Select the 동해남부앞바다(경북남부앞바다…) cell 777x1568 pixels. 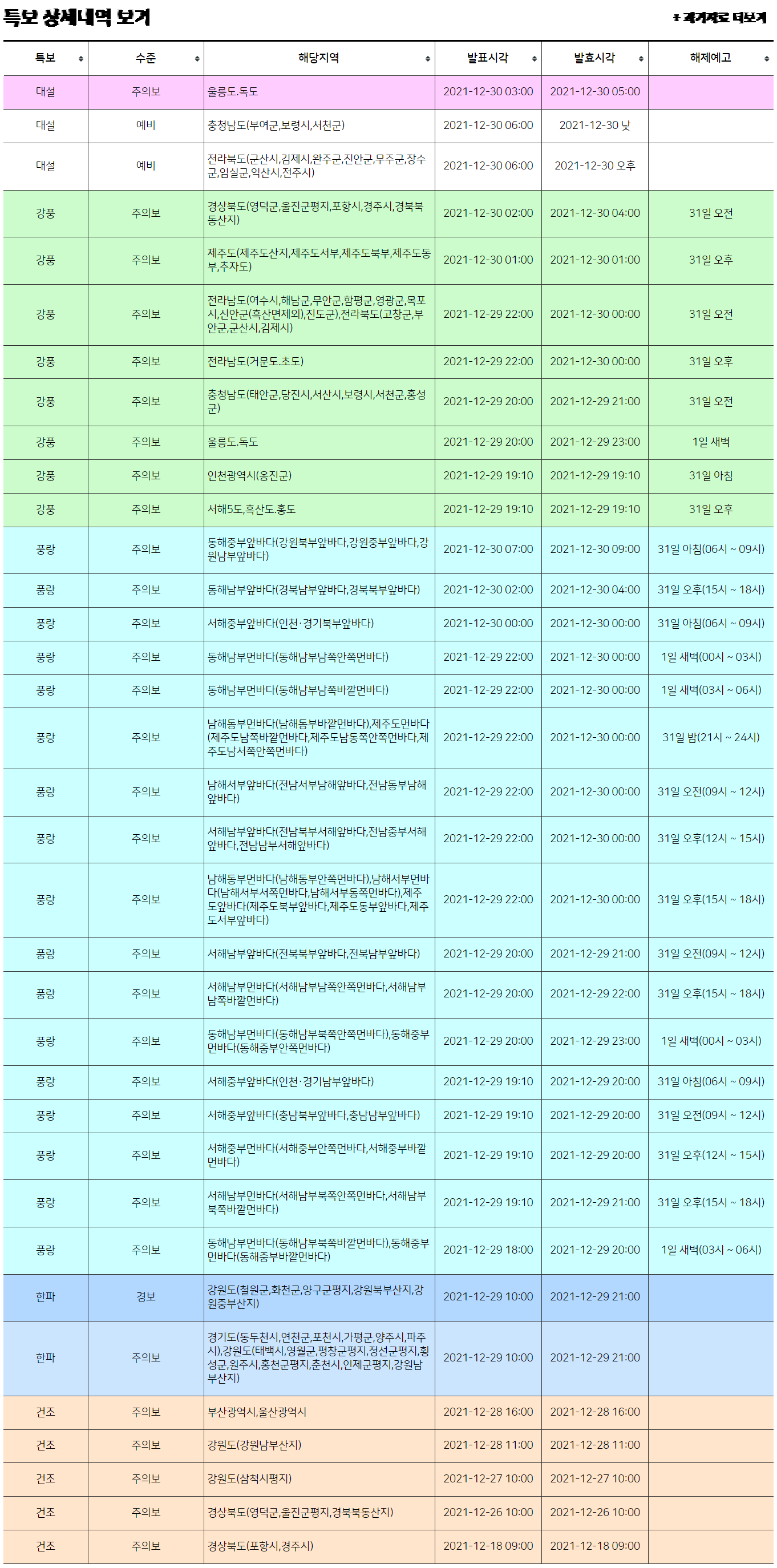pos(319,591)
